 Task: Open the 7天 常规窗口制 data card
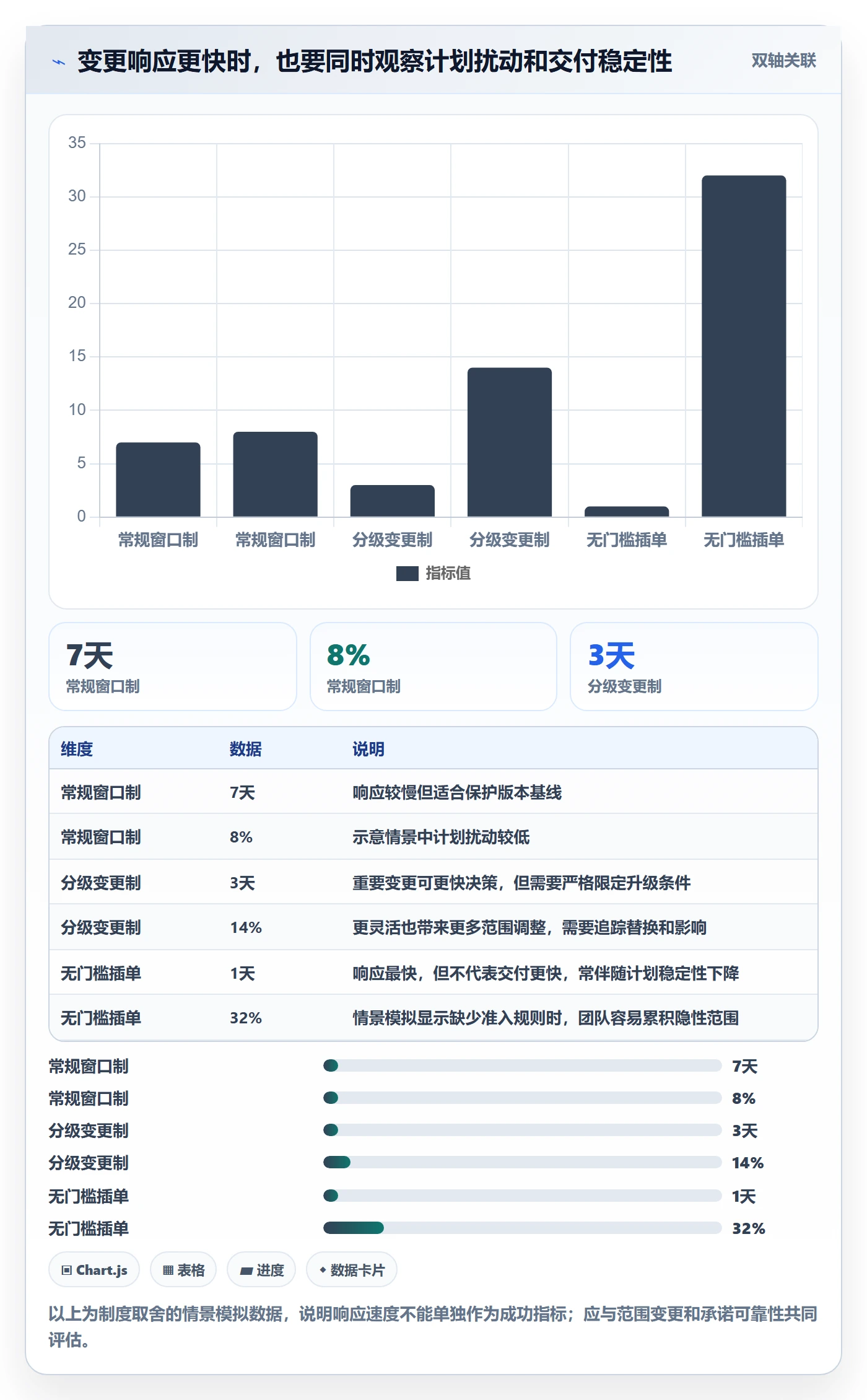click(173, 667)
